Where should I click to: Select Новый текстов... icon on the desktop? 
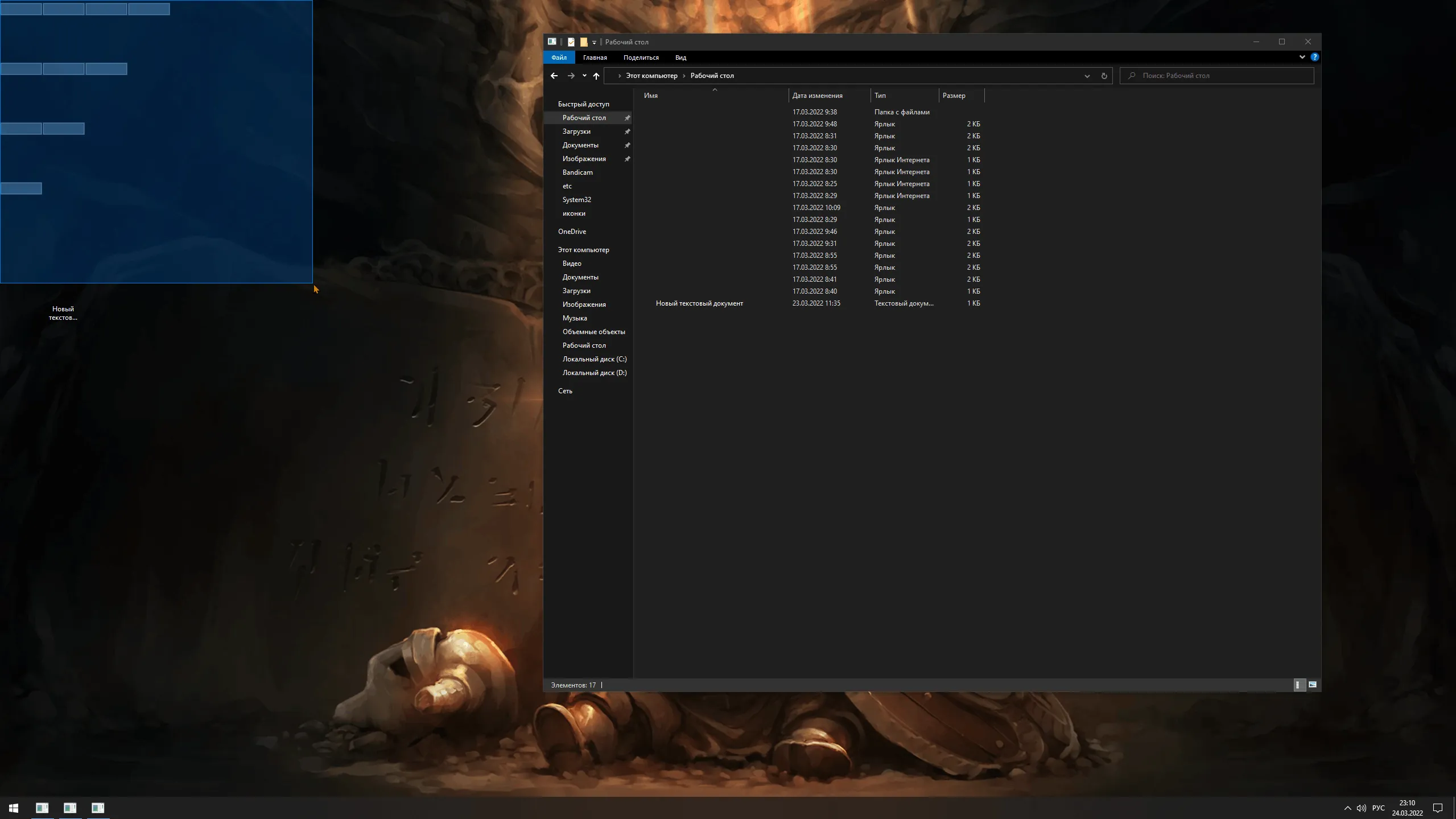point(63,313)
